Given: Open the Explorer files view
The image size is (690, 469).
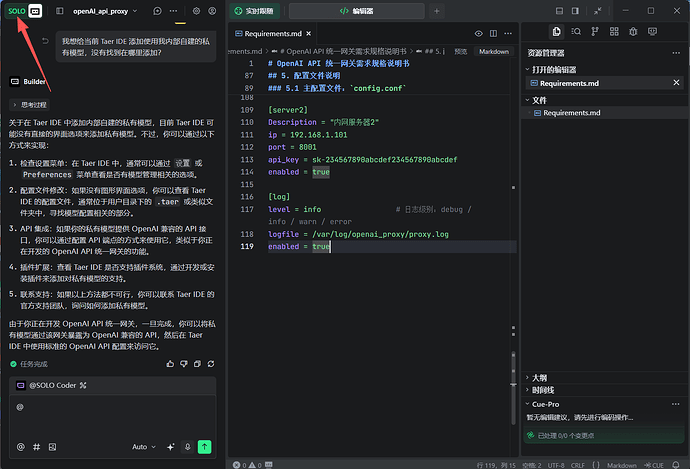Looking at the screenshot, I should click(557, 31).
